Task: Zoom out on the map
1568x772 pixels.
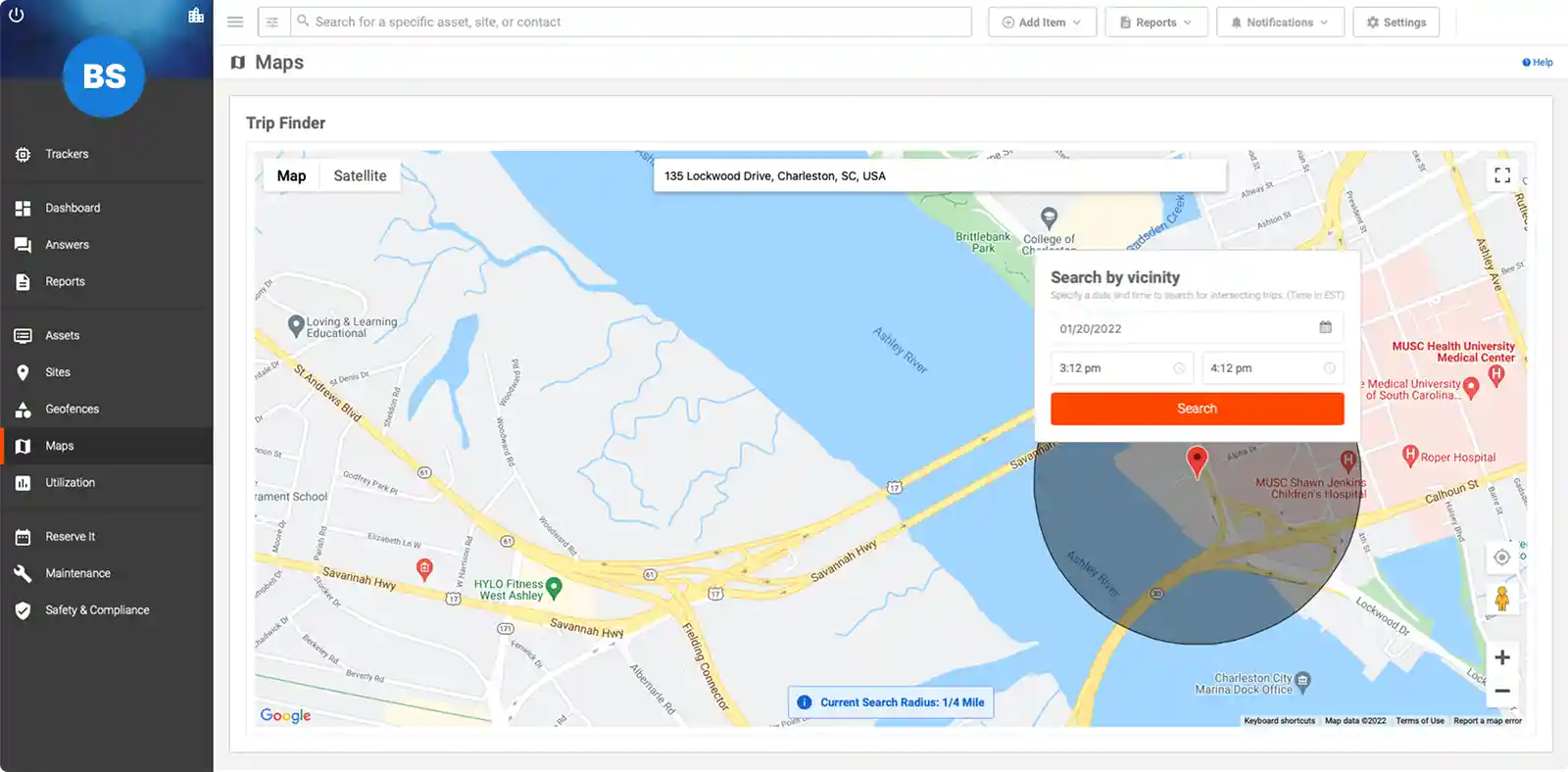Action: 1501,691
